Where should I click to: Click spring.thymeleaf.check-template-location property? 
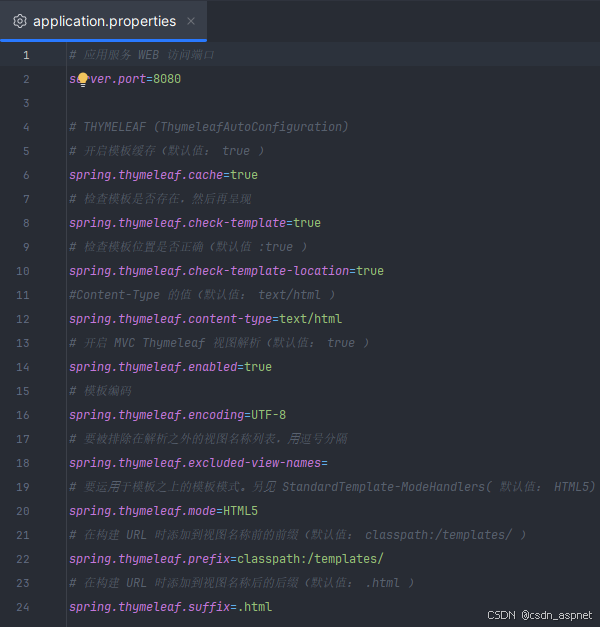point(209,271)
